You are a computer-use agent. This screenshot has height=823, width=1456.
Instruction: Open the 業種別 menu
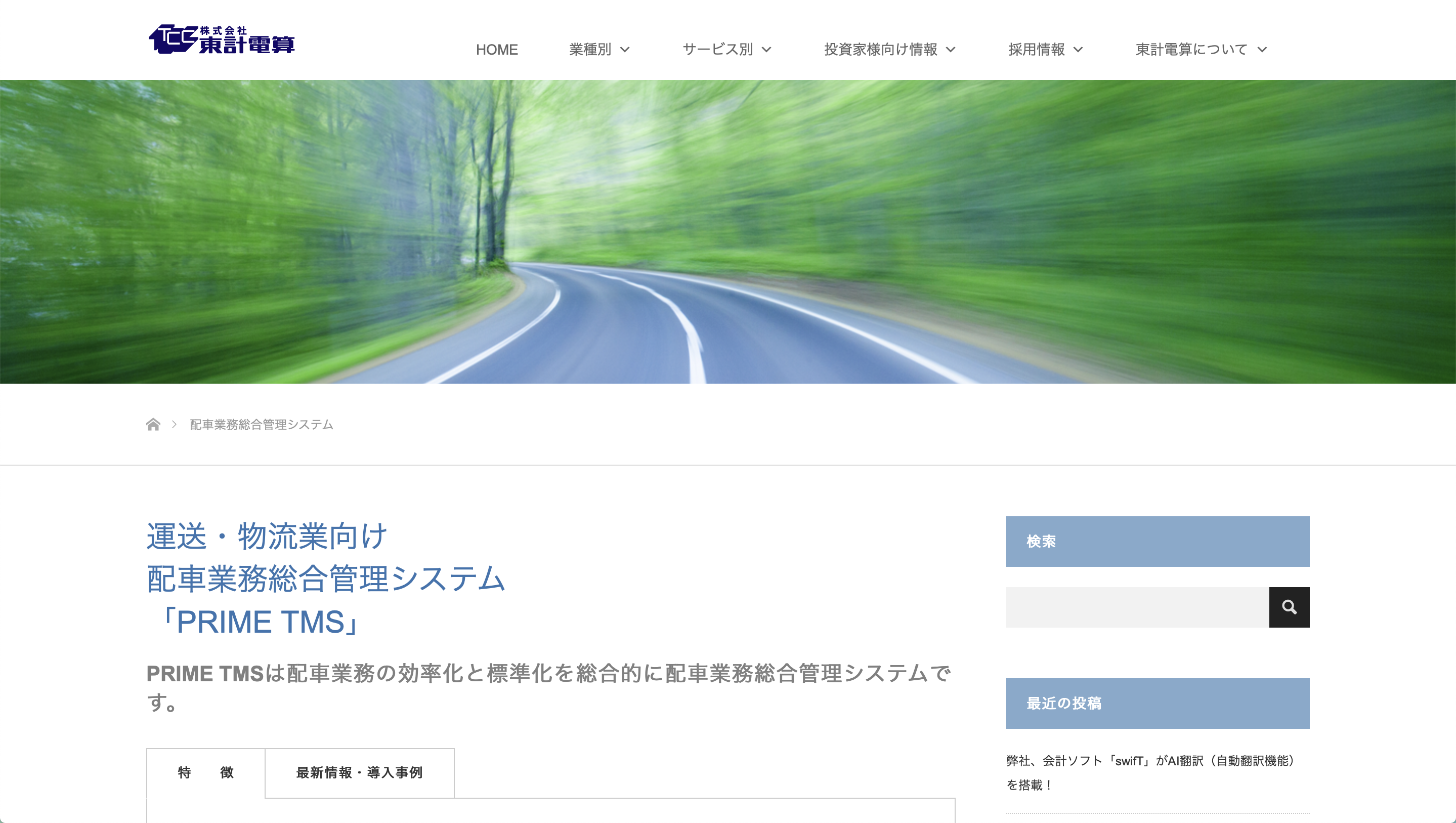[x=590, y=50]
